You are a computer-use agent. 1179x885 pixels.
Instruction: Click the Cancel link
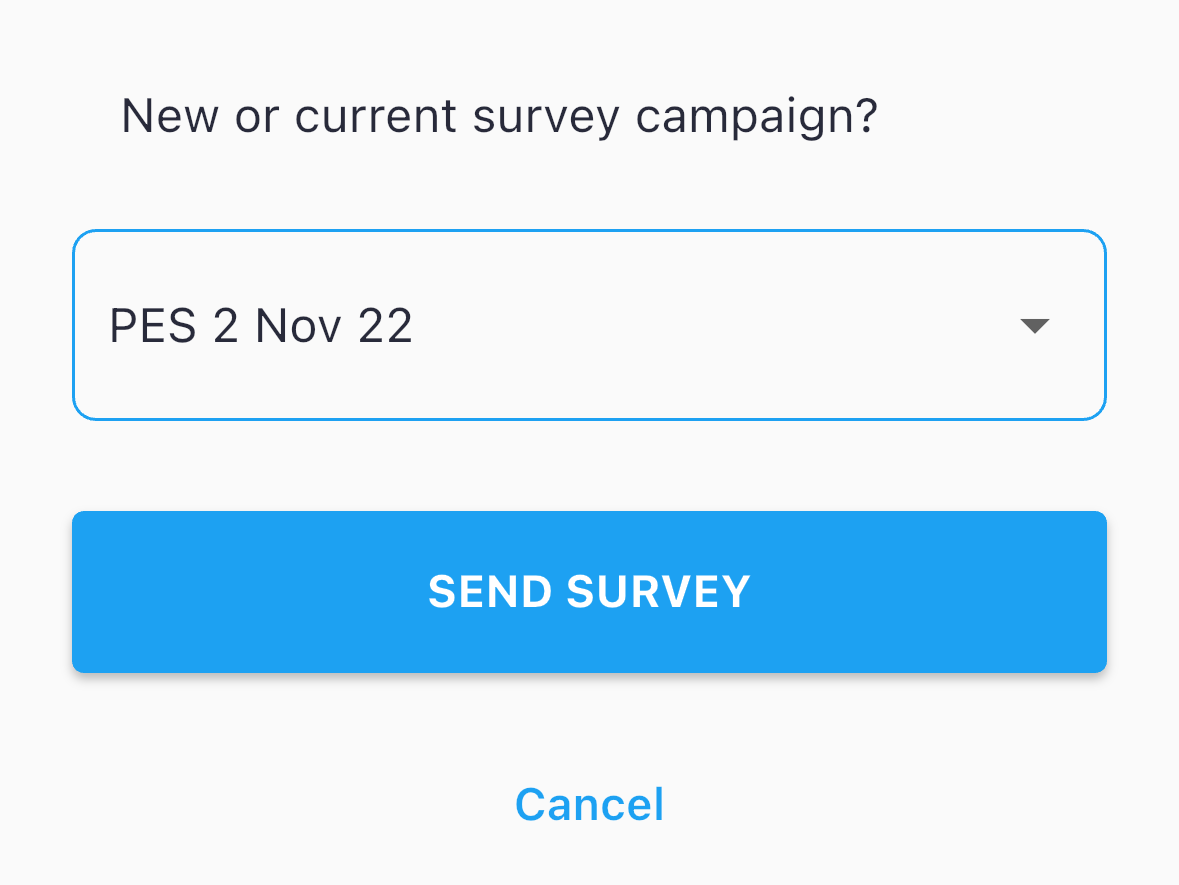point(589,804)
